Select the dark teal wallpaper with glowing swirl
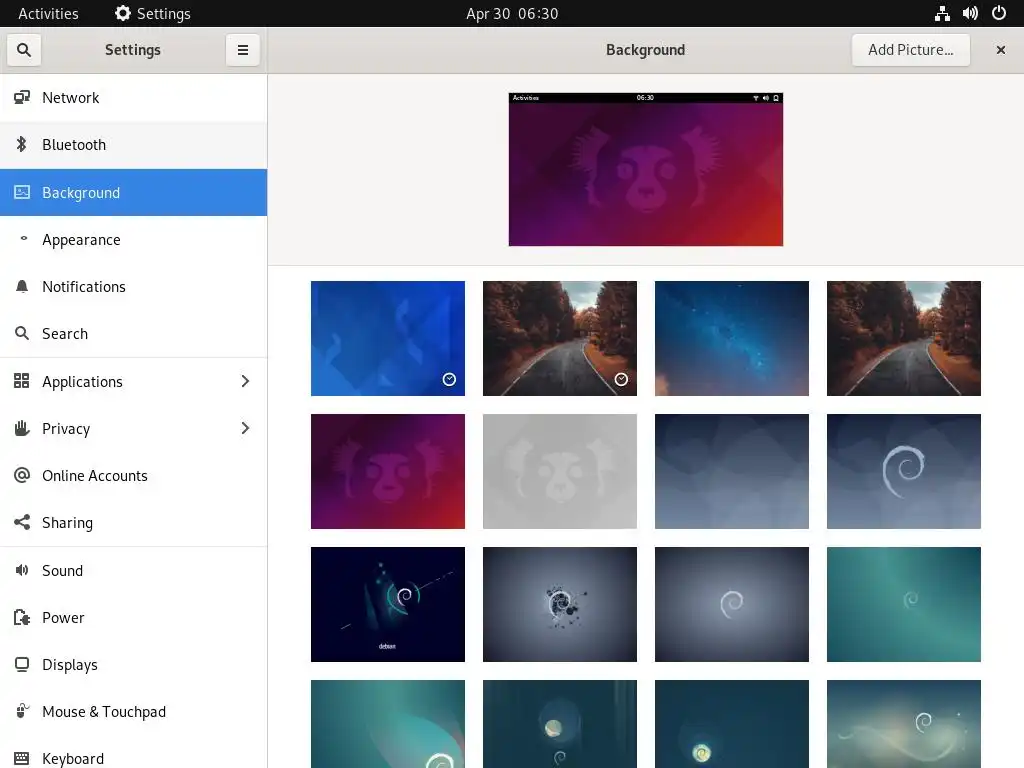 [x=731, y=724]
